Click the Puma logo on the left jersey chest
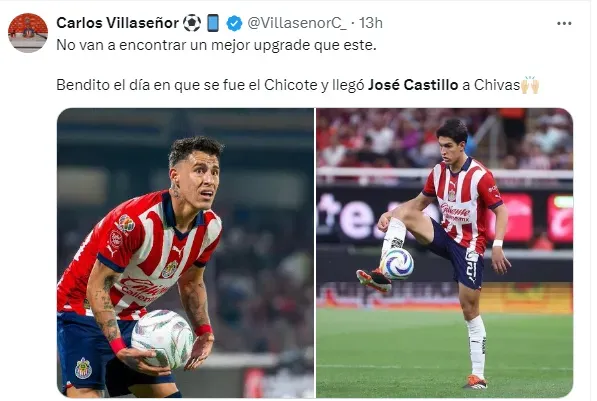 pyautogui.click(x=178, y=251)
